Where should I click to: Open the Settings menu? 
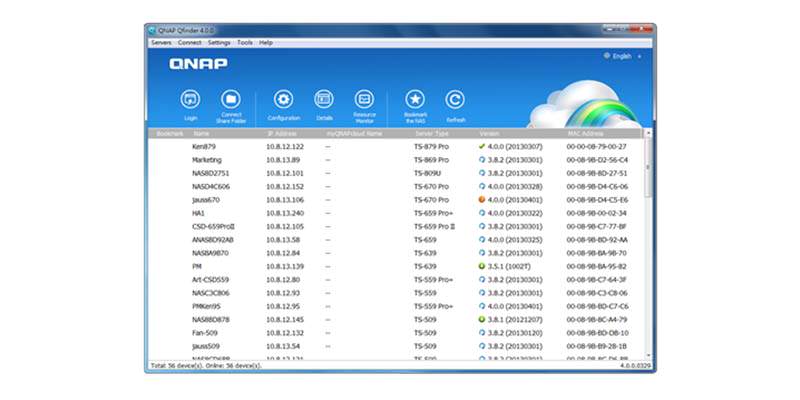(x=219, y=43)
